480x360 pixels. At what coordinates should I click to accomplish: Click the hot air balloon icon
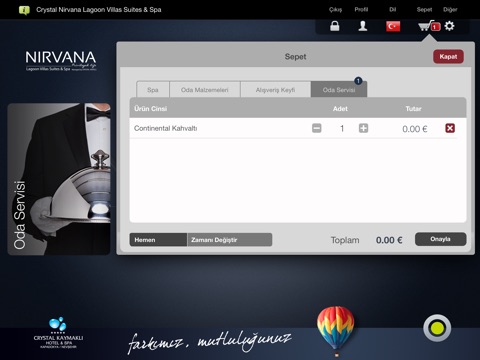(x=336, y=330)
